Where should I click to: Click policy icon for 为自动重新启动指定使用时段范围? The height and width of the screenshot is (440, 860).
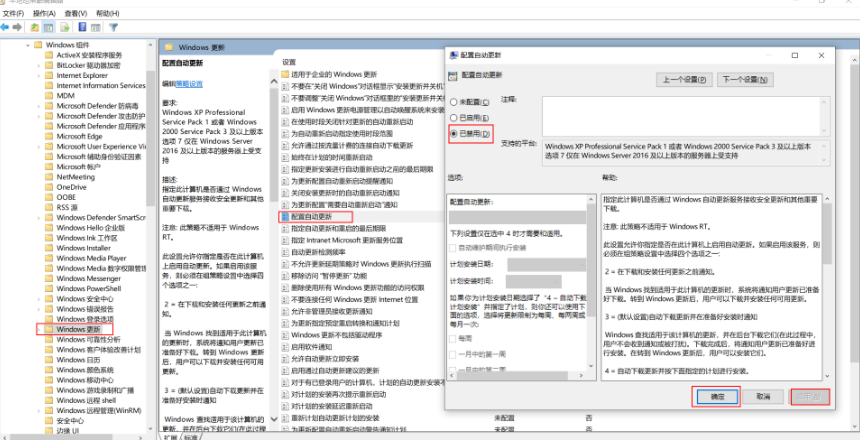(x=285, y=133)
